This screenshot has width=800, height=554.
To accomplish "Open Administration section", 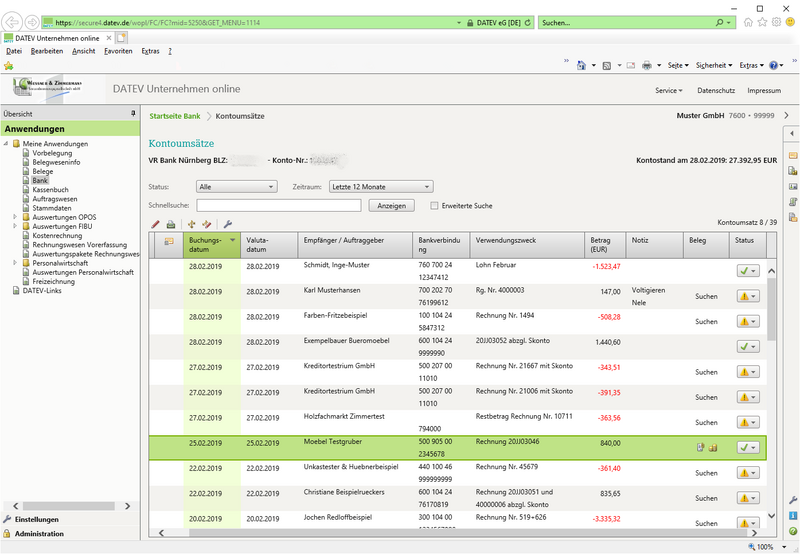I will [x=39, y=534].
